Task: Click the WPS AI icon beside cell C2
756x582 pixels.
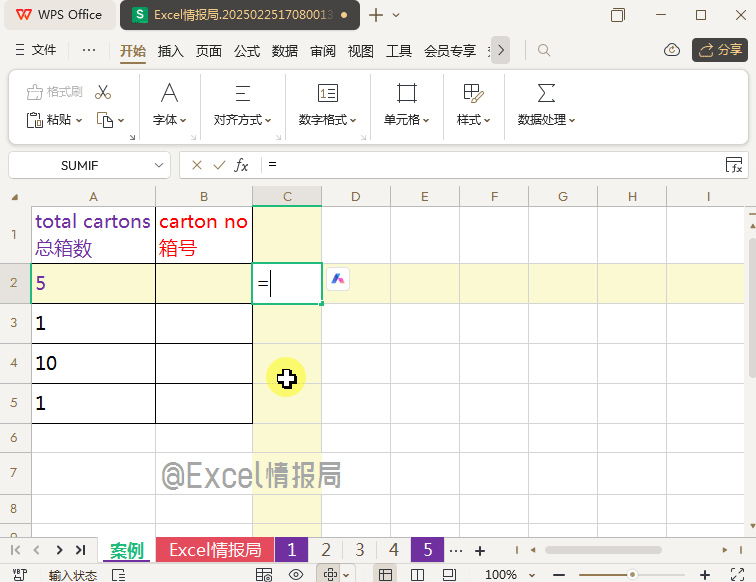Action: 338,280
